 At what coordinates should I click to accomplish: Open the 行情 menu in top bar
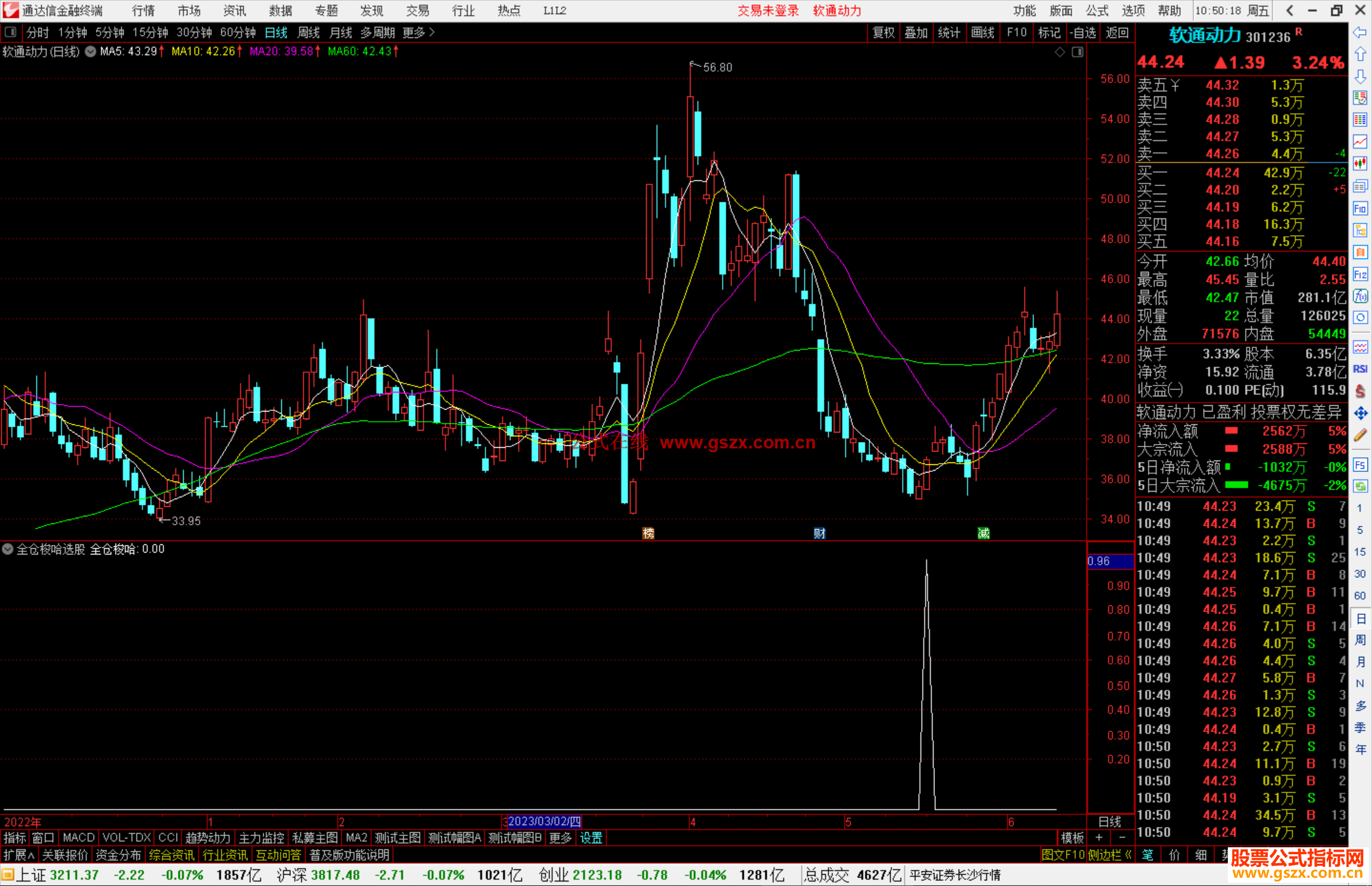[x=143, y=11]
